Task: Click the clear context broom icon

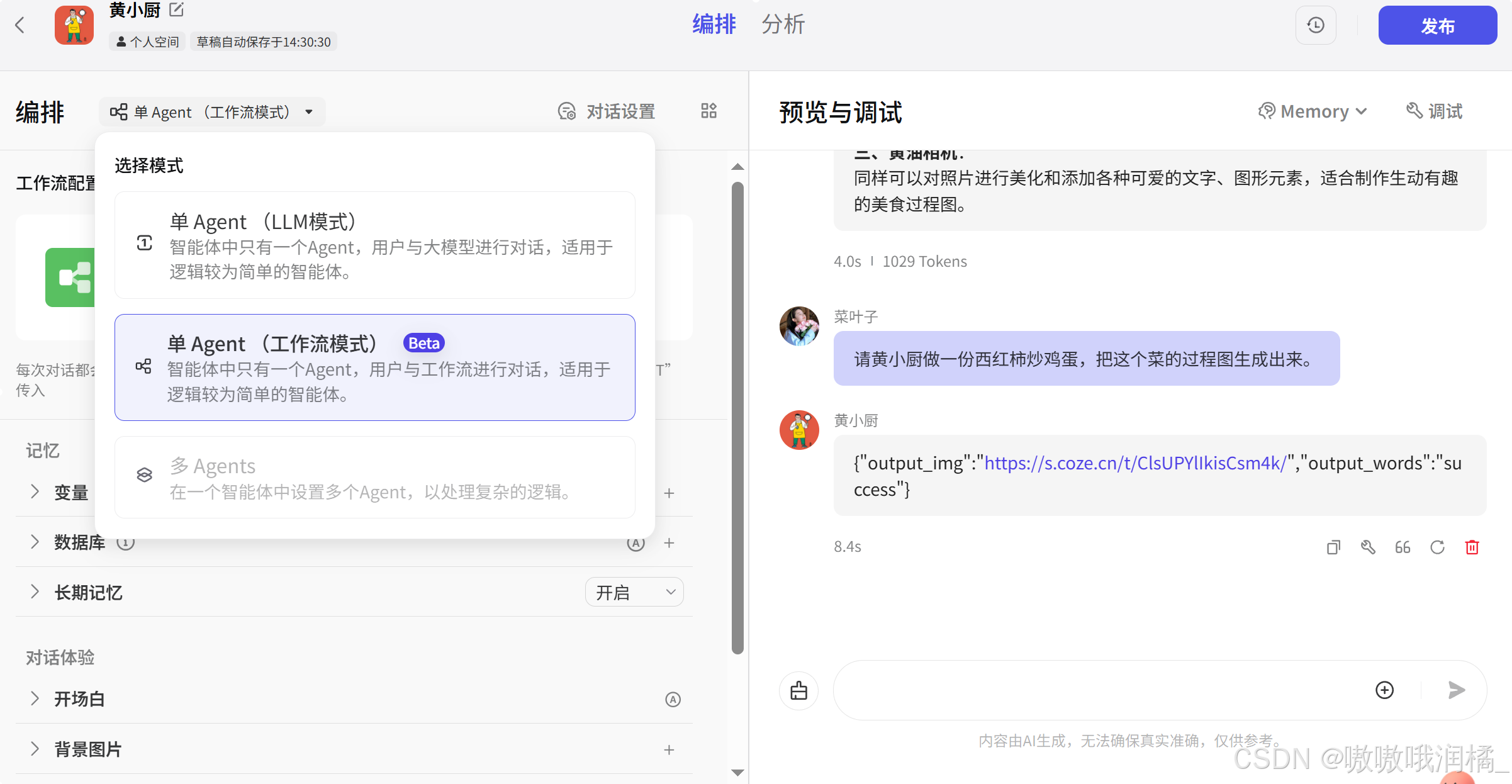Action: (799, 690)
